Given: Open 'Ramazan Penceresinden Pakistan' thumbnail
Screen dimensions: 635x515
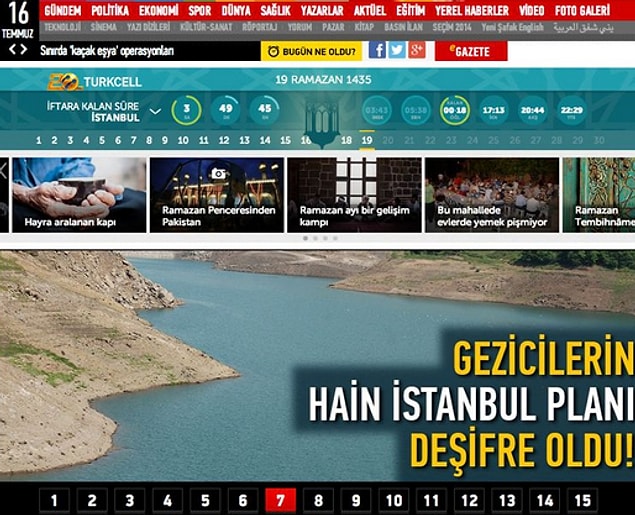Looking at the screenshot, I should 217,195.
